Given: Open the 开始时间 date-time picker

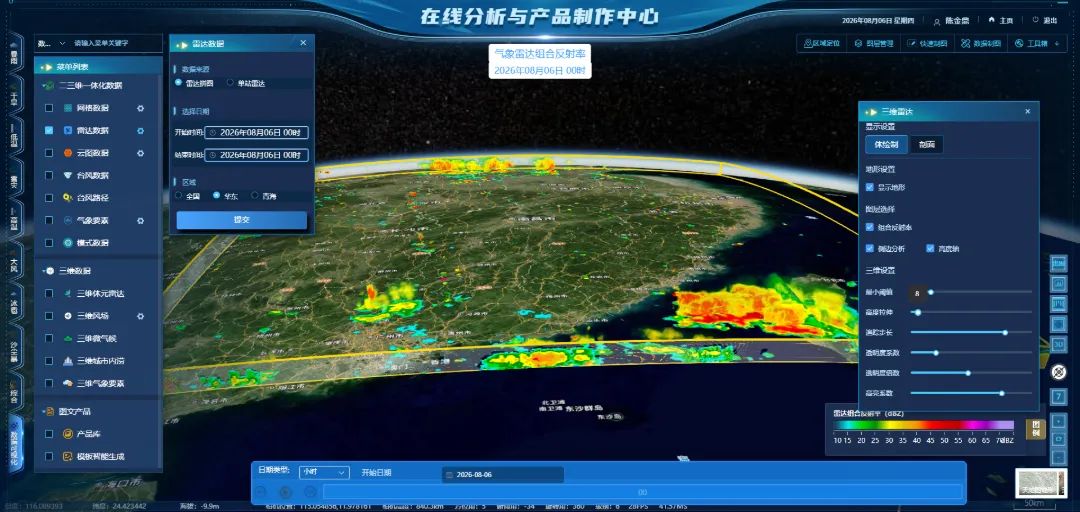Looking at the screenshot, I should click(x=257, y=132).
